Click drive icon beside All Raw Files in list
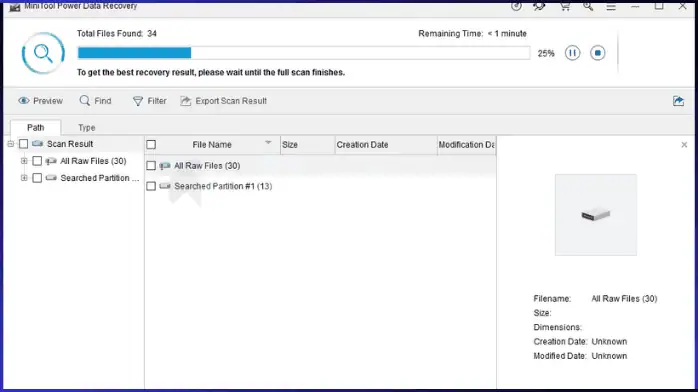 tap(165, 166)
